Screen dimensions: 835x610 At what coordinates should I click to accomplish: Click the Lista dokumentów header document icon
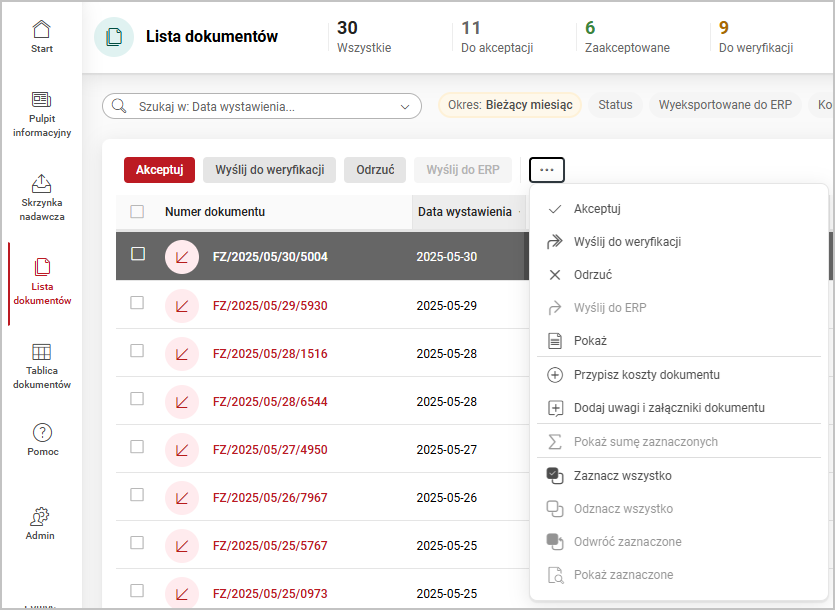(114, 37)
